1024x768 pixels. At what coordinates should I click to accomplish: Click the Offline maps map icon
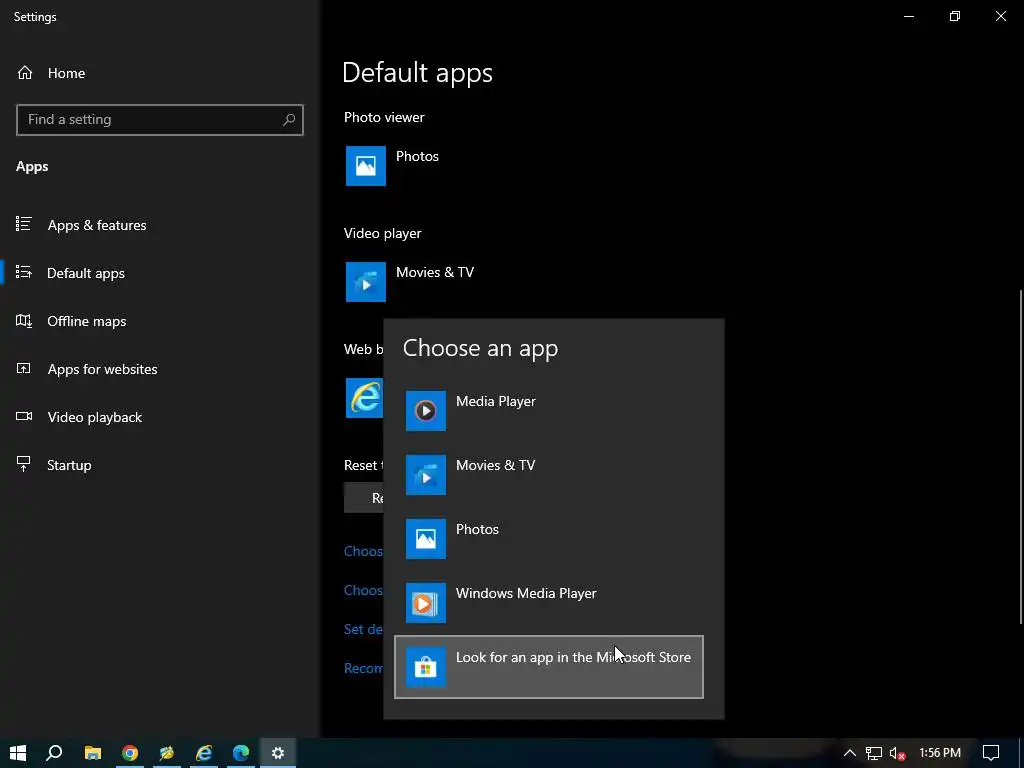point(24,320)
